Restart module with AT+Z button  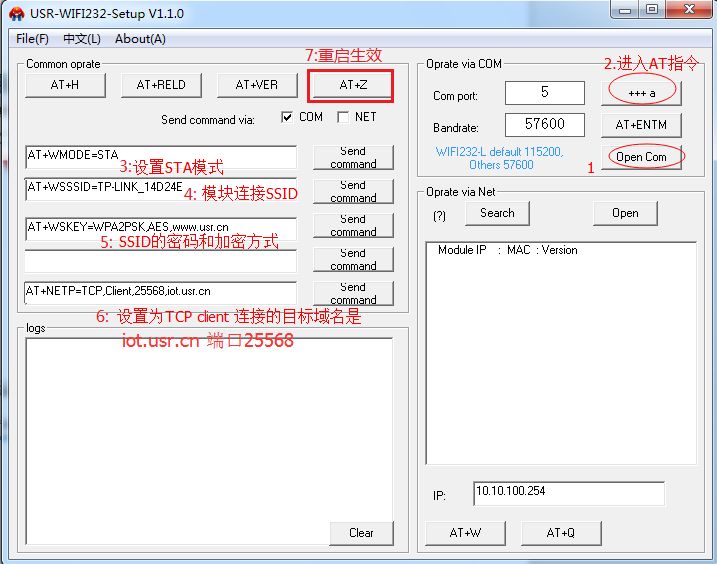point(352,85)
